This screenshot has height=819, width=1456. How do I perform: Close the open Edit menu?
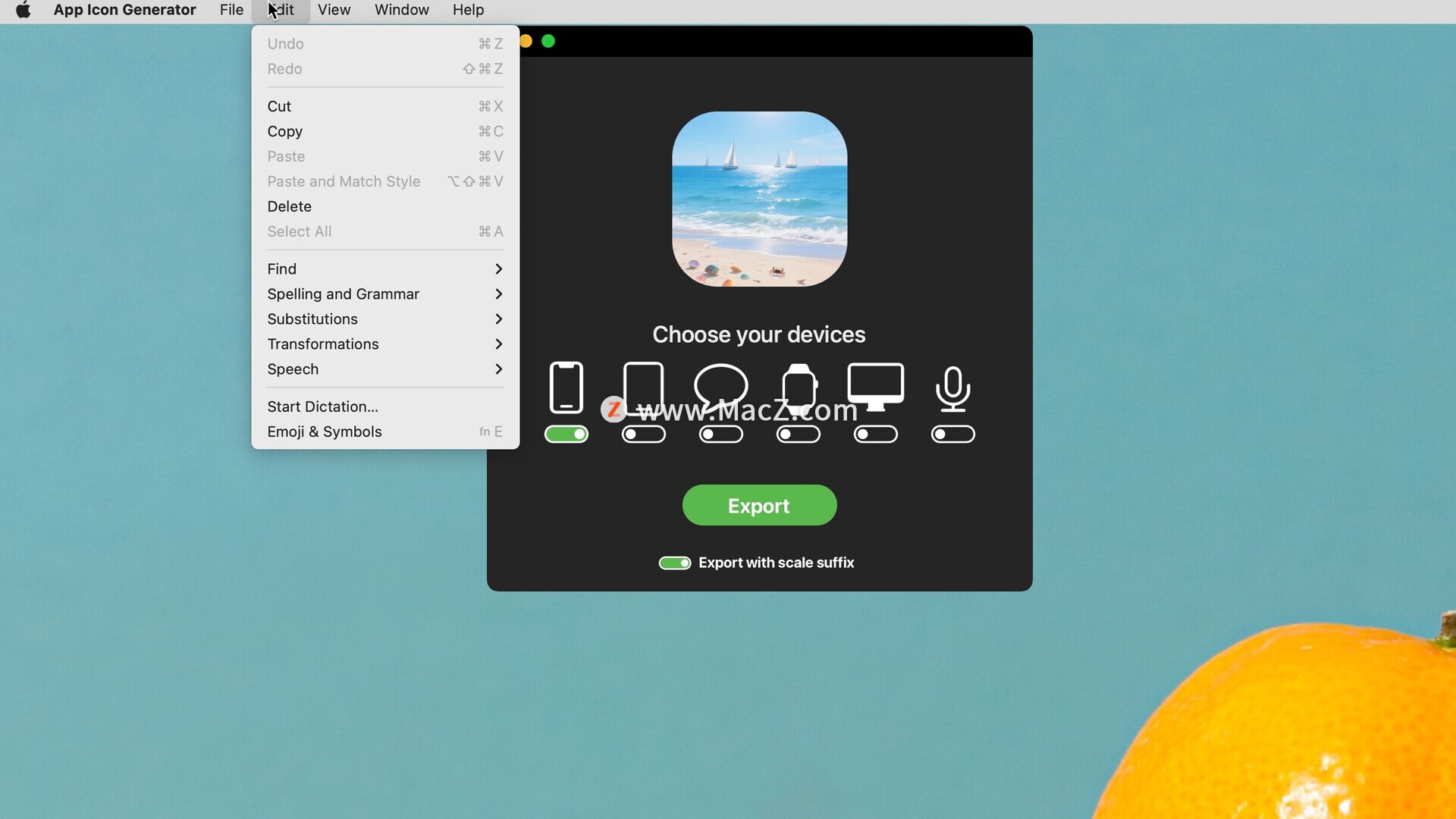click(x=281, y=10)
